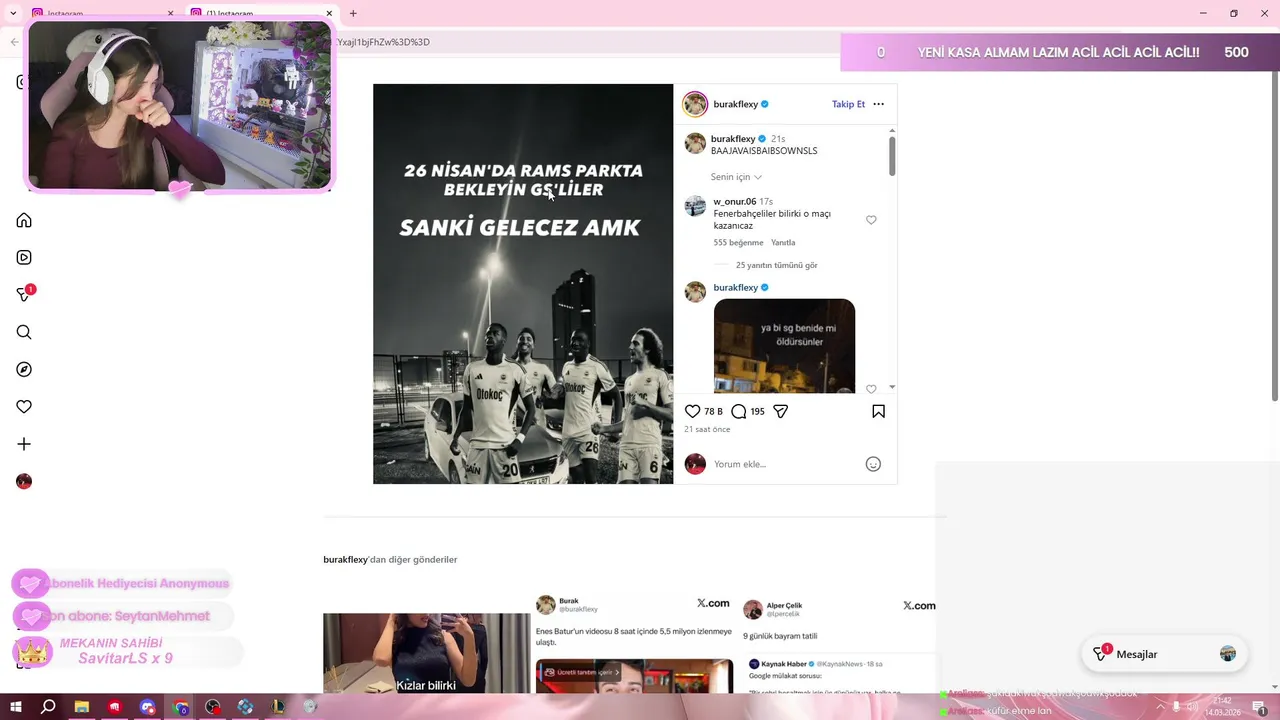
Task: Click the '21 saat önce' timestamp
Action: pyautogui.click(x=707, y=429)
